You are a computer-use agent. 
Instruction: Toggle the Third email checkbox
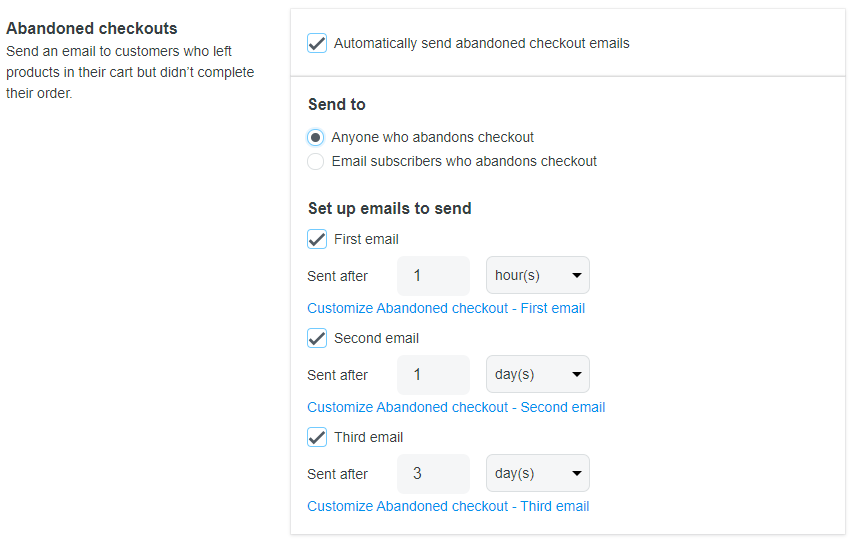317,437
